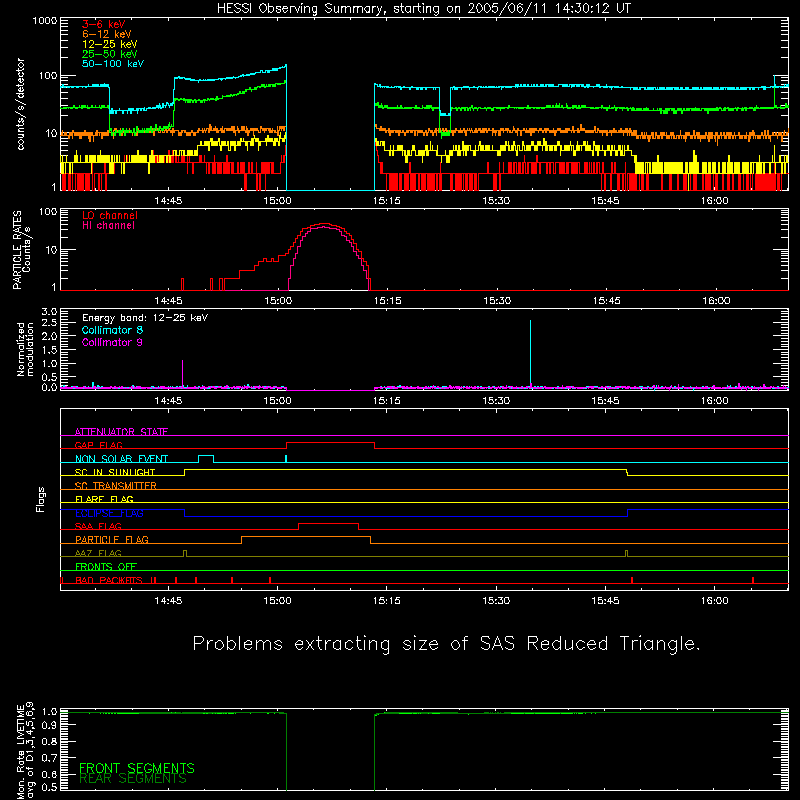Viewport: 800px width, 800px height.
Task: Click the NON_SOLAR_EVENT flag label
Action: coord(121,459)
